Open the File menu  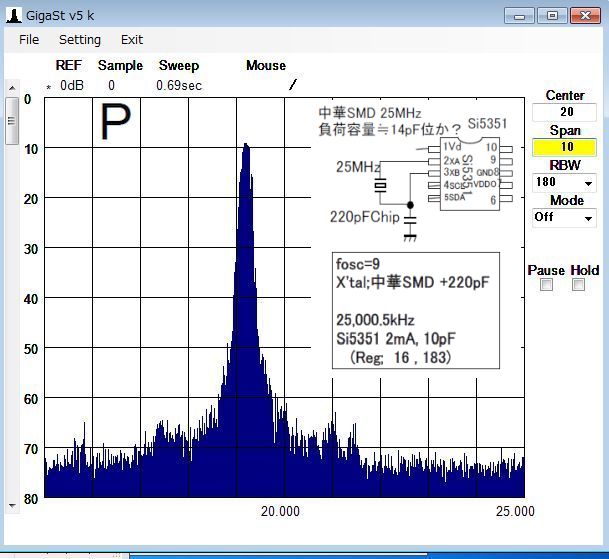[29, 40]
